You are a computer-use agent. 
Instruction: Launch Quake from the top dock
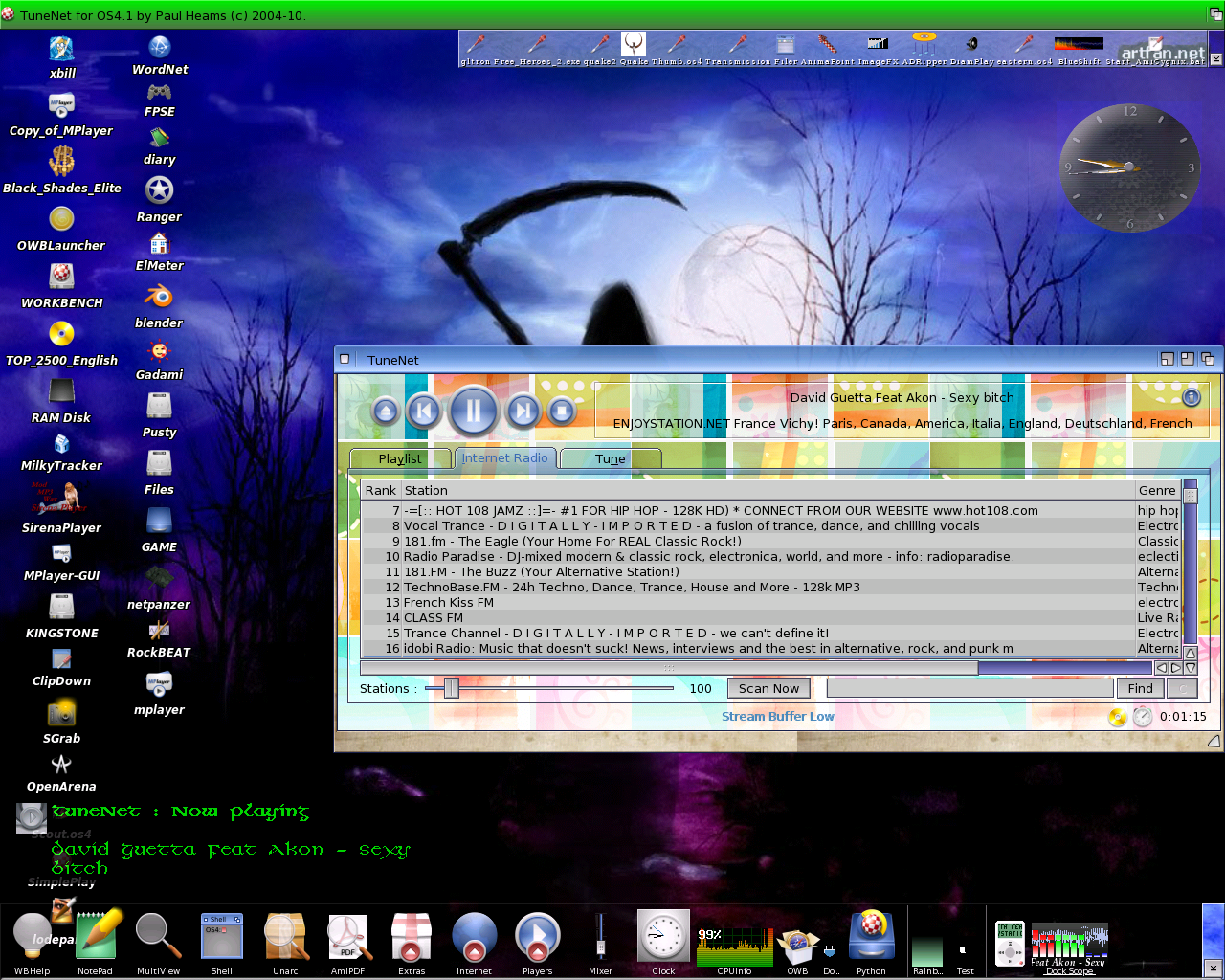coord(634,48)
